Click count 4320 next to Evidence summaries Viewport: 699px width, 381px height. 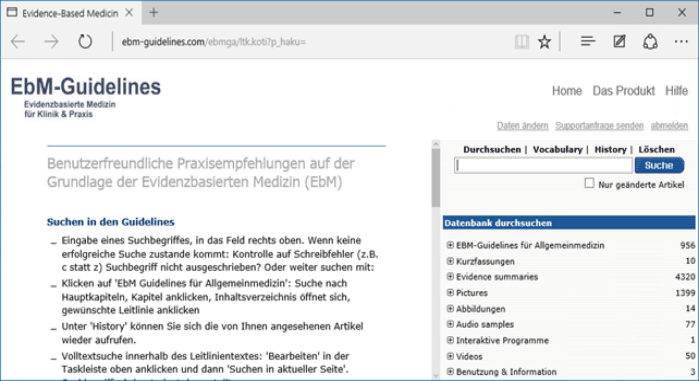click(x=685, y=277)
